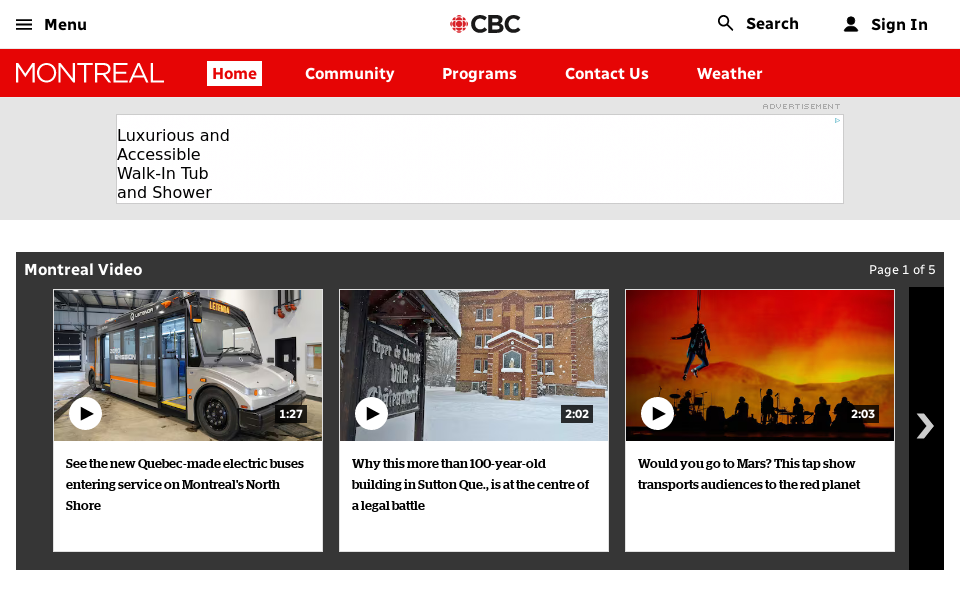Click the MONTREAL wordmark logo
The height and width of the screenshot is (600, 960).
tap(89, 72)
